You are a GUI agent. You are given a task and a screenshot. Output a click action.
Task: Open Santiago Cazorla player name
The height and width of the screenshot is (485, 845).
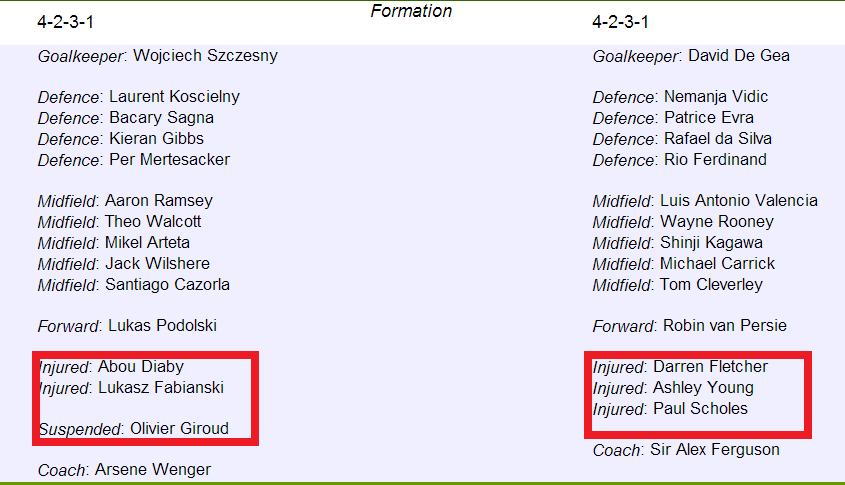pos(167,285)
